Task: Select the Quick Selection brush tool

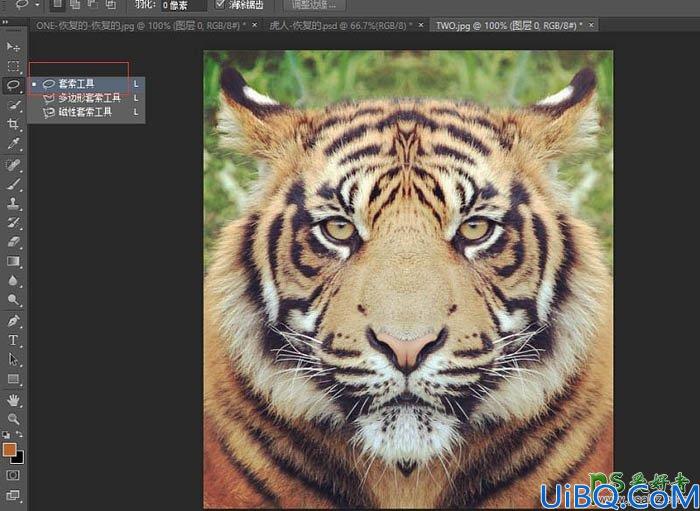Action: pyautogui.click(x=13, y=105)
